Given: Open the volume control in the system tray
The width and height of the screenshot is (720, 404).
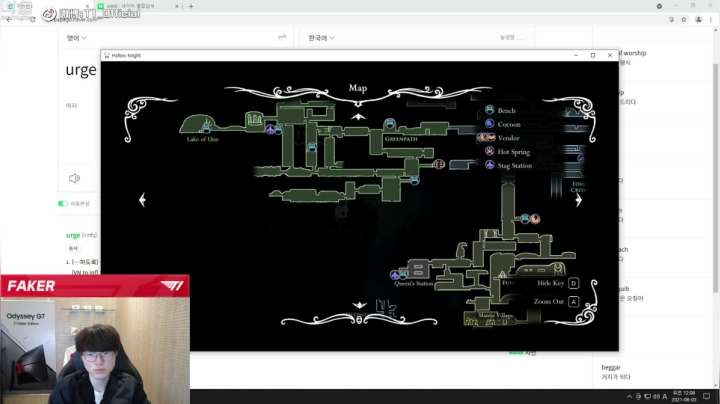Looking at the screenshot, I should pos(656,397).
